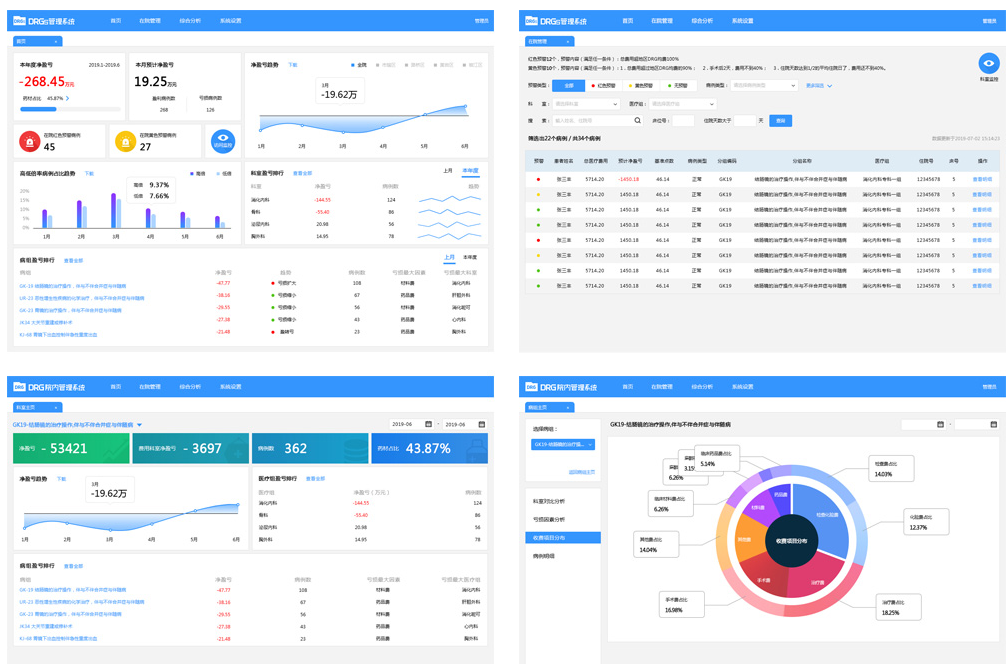Close the 病组主页 tab with its x icon
Screen dimensions: 1006x664
coord(568,408)
